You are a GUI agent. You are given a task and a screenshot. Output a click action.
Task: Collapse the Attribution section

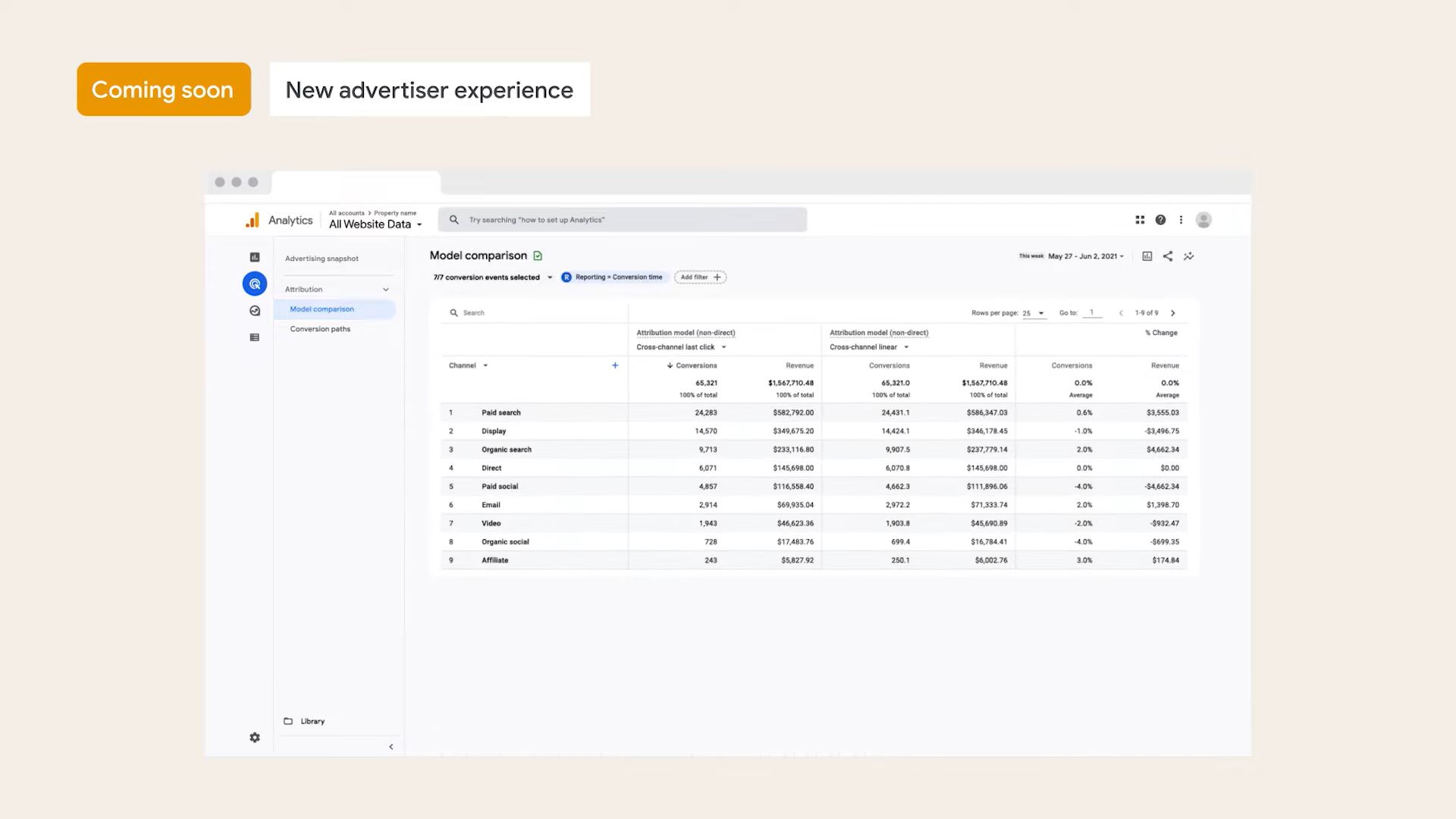[385, 290]
